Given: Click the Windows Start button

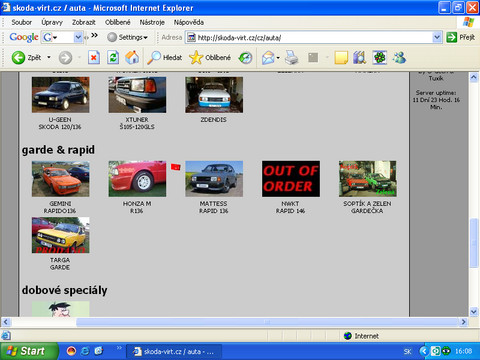Looking at the screenshot, I should click(x=29, y=351).
